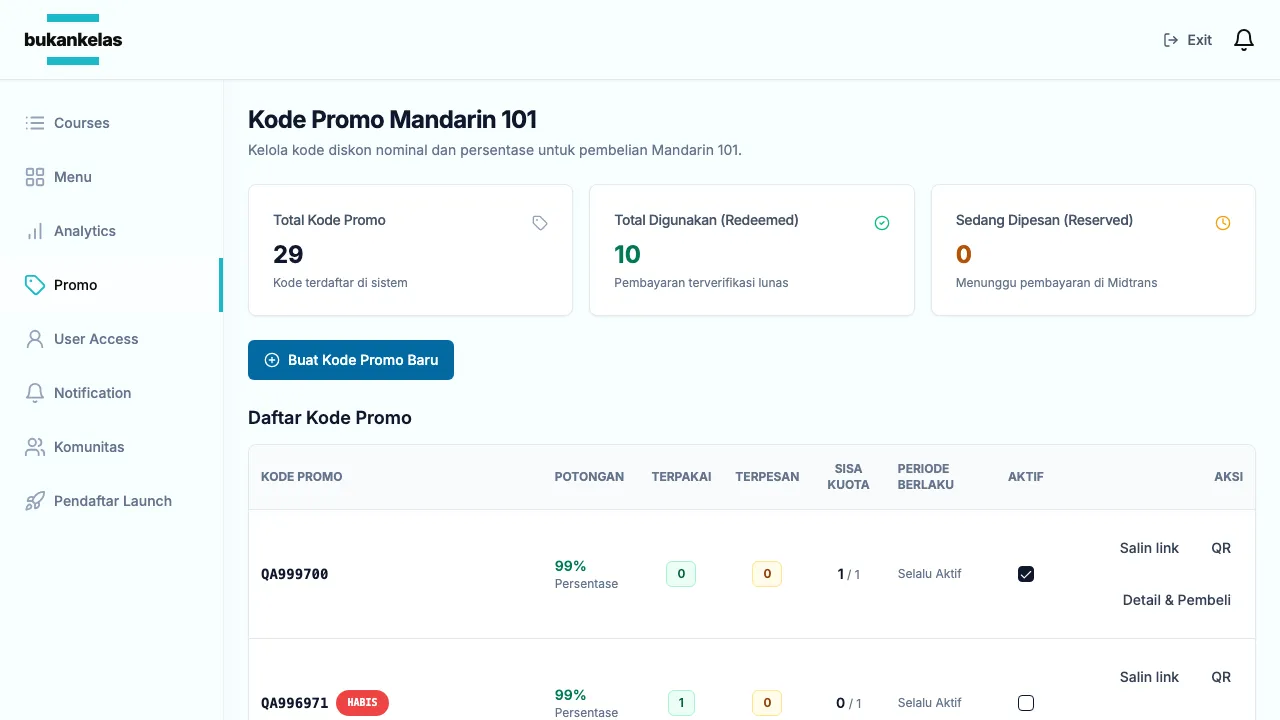Click the POTONGAN column header
This screenshot has height=720, width=1280.
pos(589,477)
